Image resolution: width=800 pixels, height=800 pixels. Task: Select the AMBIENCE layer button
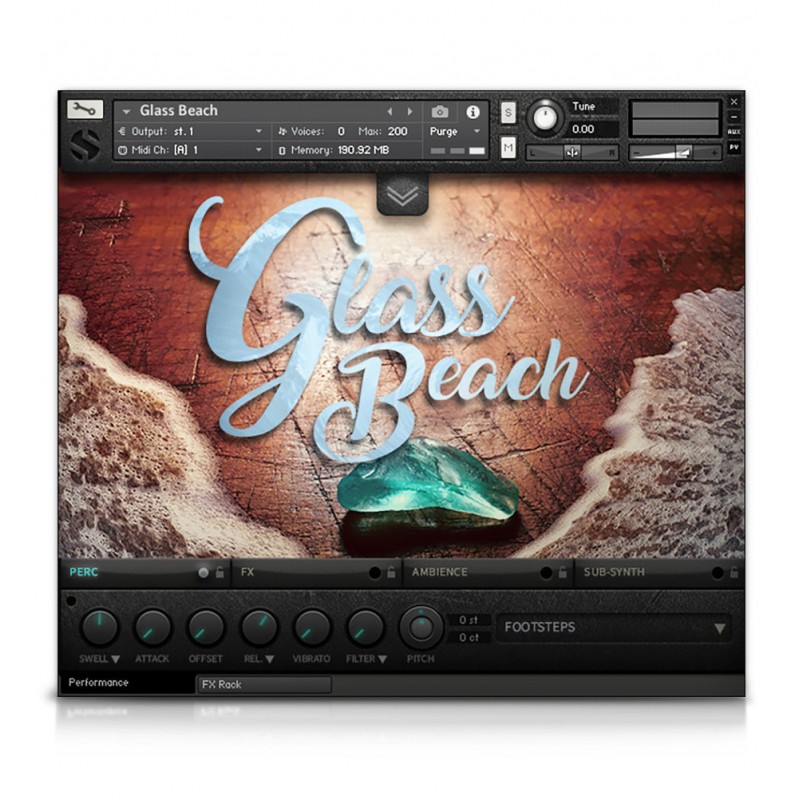coord(470,573)
